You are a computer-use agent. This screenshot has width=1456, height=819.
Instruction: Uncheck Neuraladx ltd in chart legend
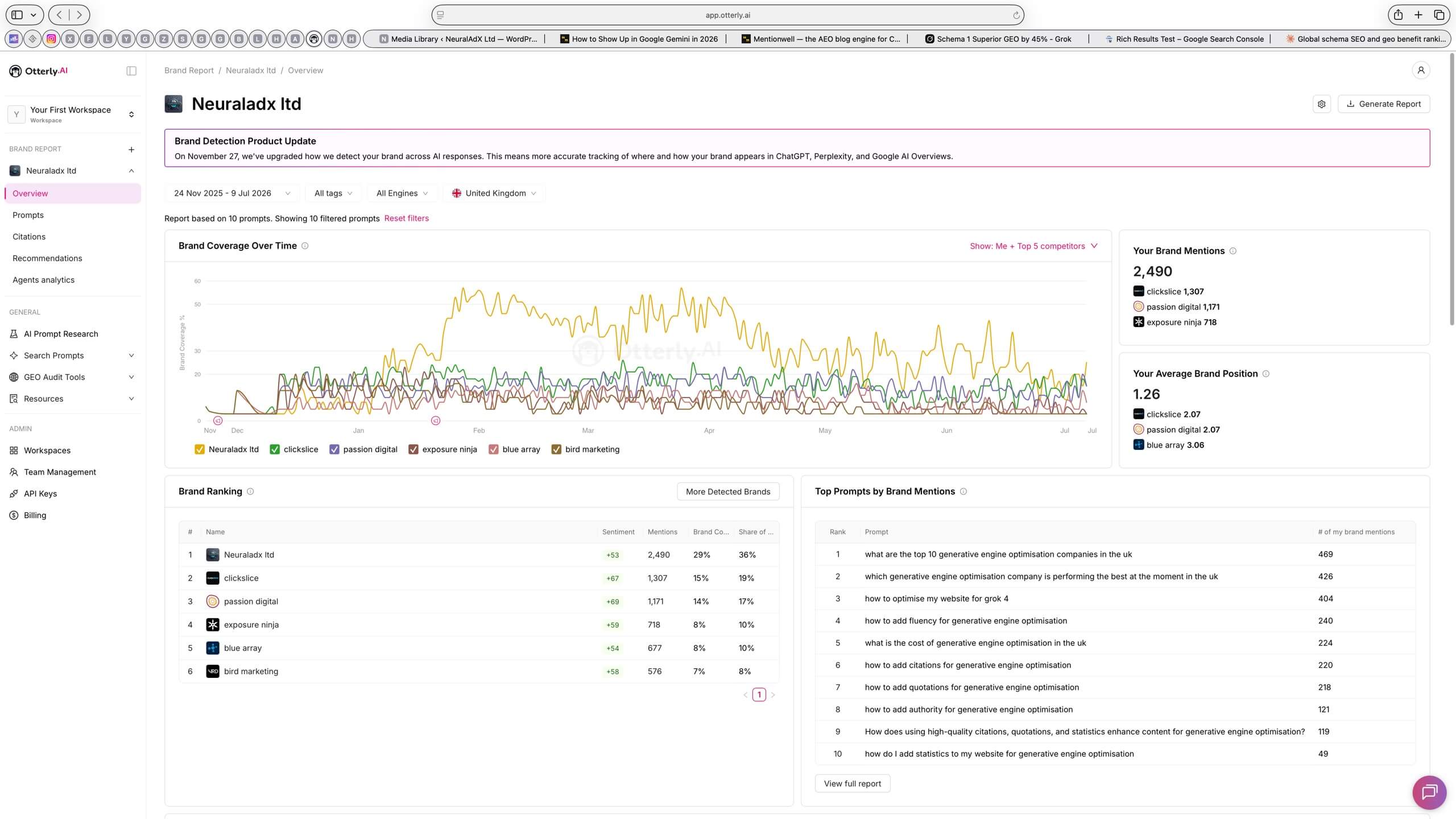(x=200, y=449)
